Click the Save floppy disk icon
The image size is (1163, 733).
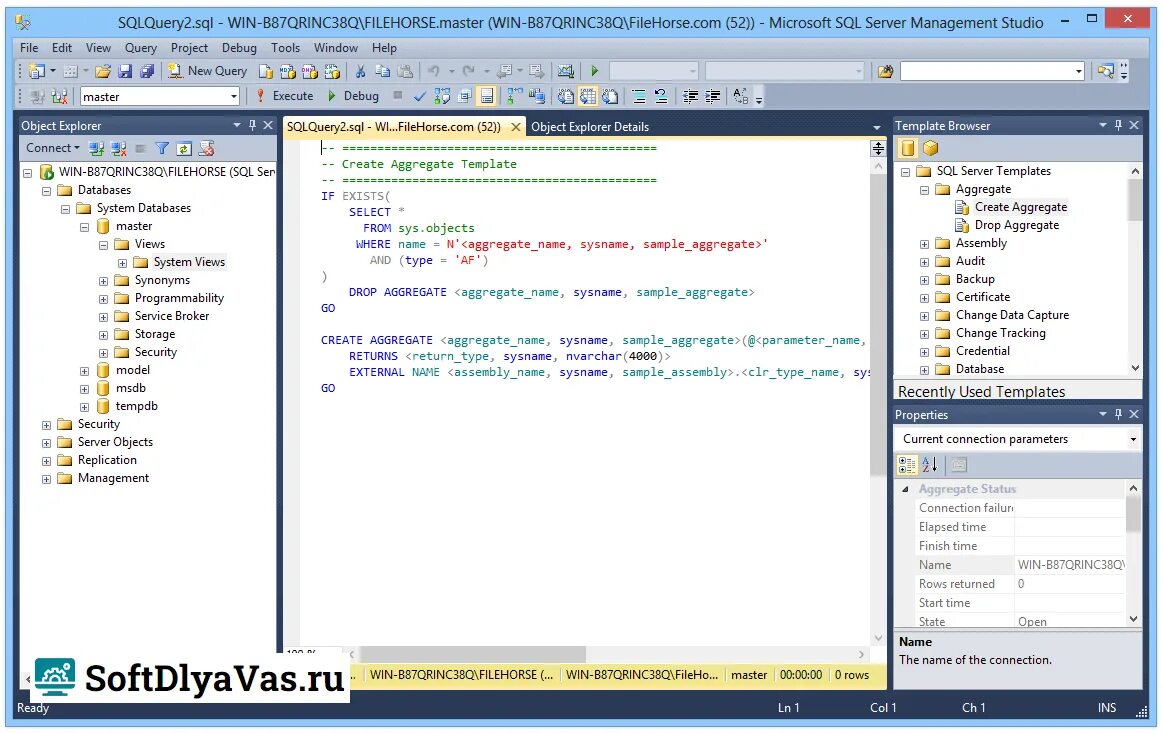click(125, 71)
